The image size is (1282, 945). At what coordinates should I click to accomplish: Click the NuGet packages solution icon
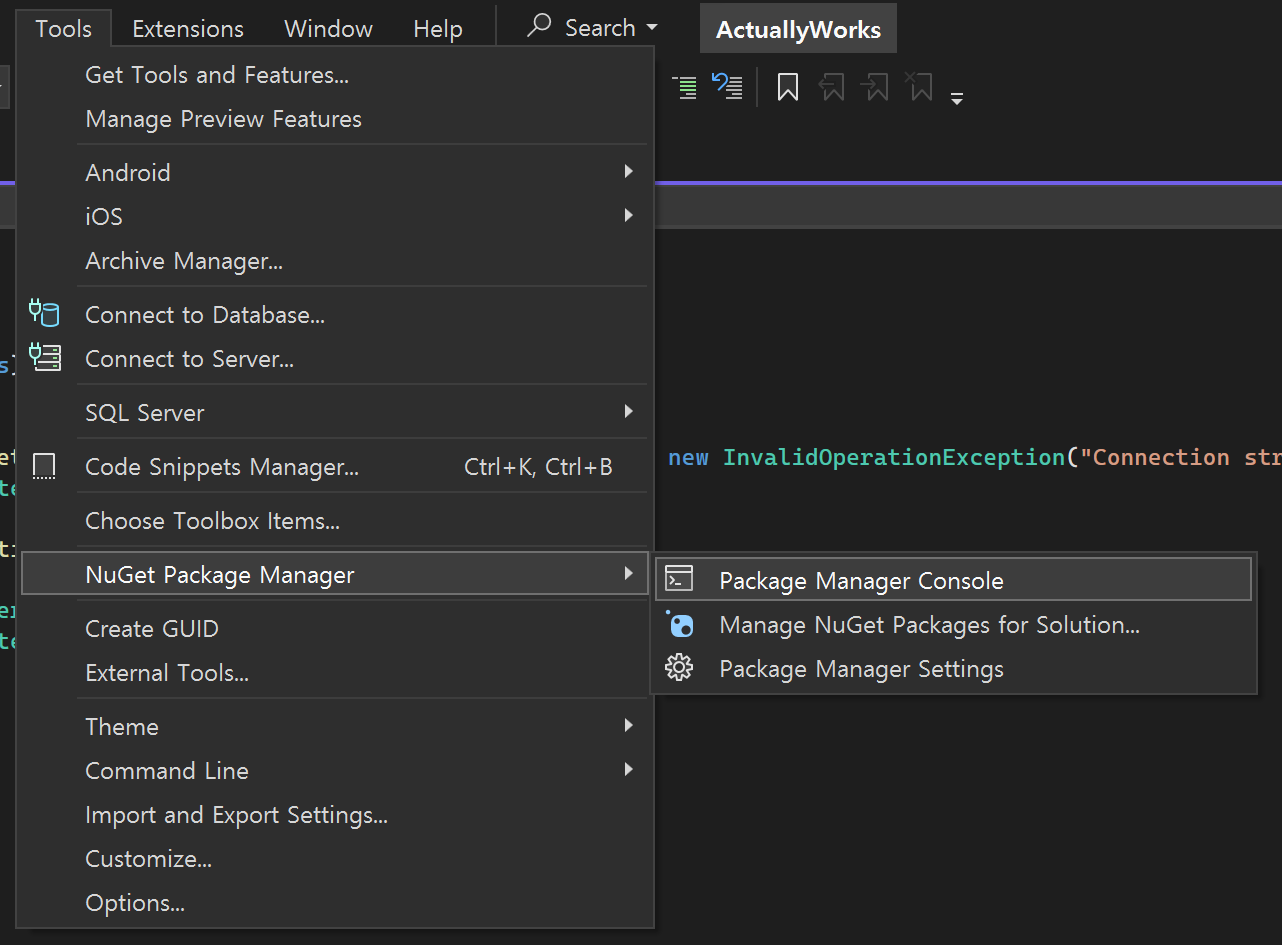coord(680,625)
